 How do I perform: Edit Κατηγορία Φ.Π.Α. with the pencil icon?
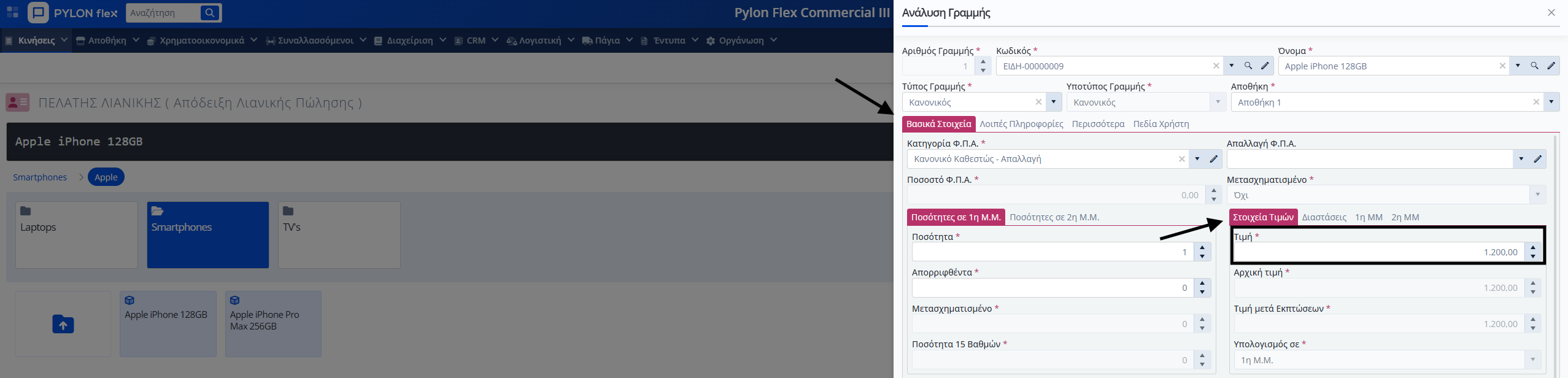pyautogui.click(x=1213, y=159)
